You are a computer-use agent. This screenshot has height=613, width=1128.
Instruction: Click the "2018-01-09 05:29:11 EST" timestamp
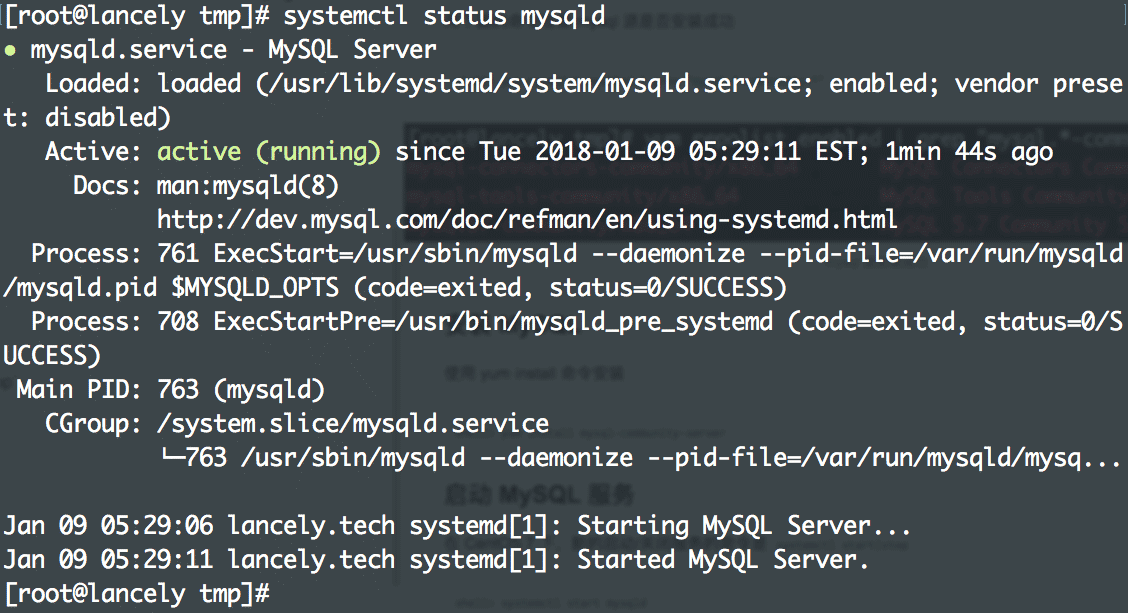tap(711, 151)
